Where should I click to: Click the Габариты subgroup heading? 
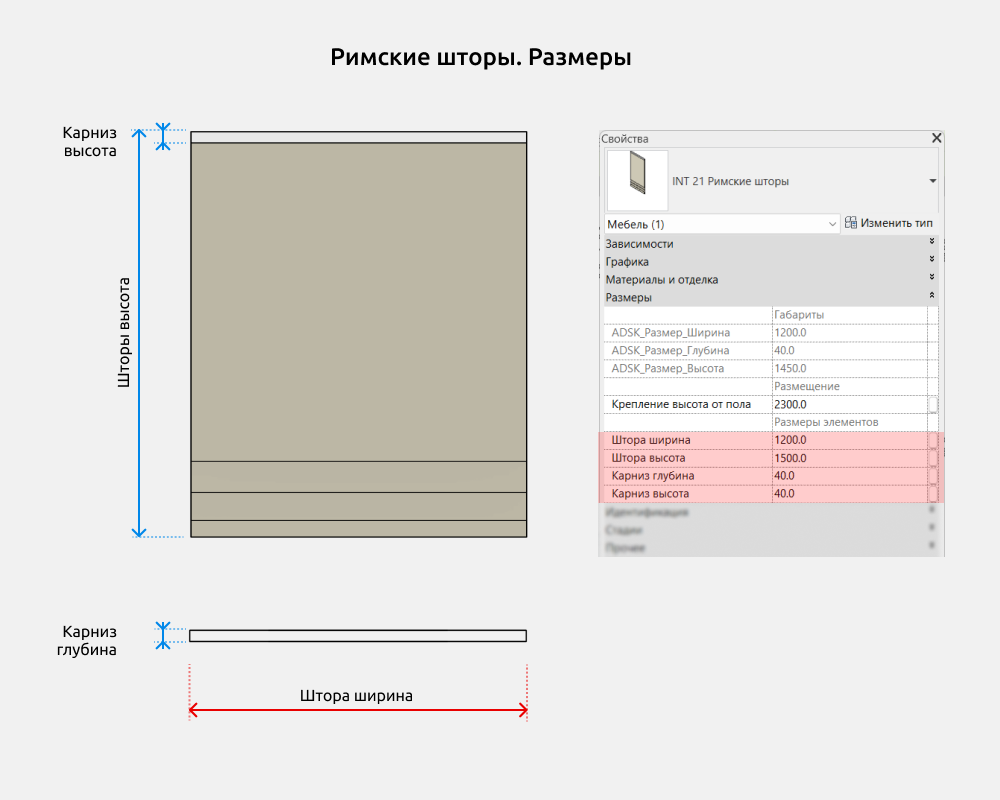798,315
